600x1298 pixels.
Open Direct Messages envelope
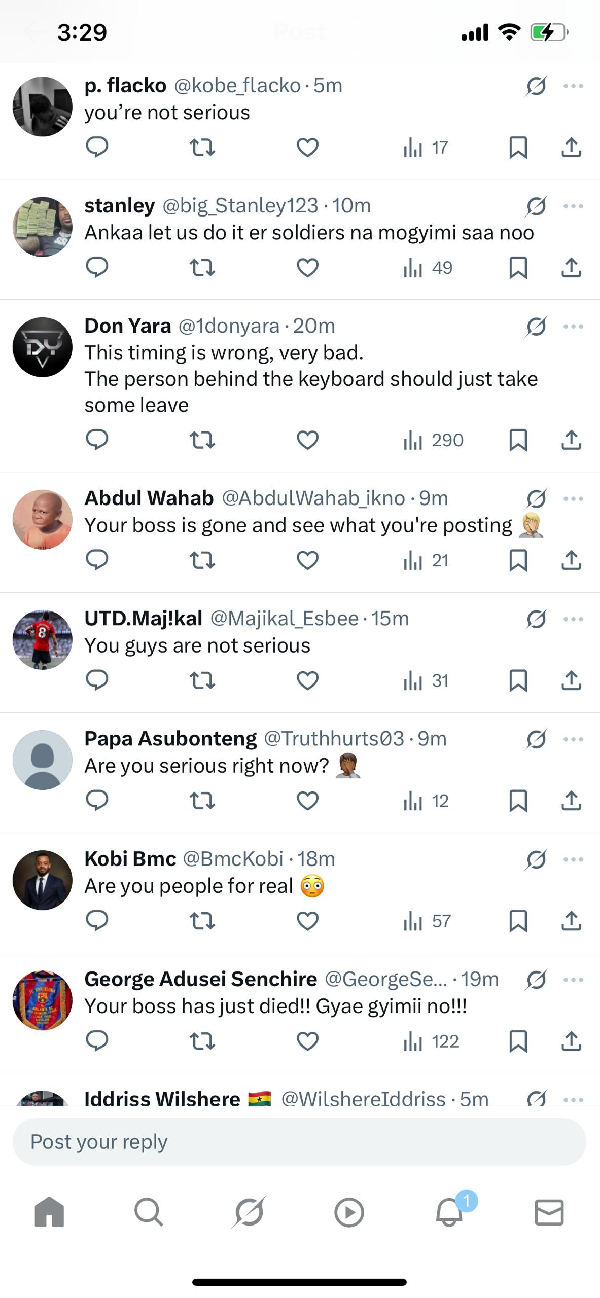click(549, 1212)
